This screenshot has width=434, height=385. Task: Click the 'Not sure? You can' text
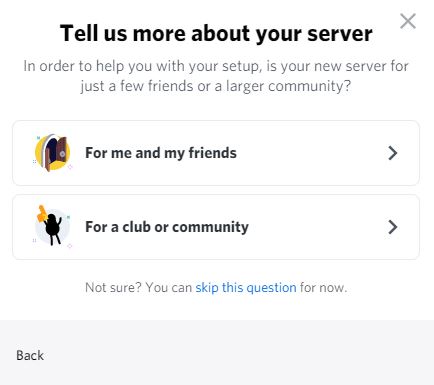[138, 287]
